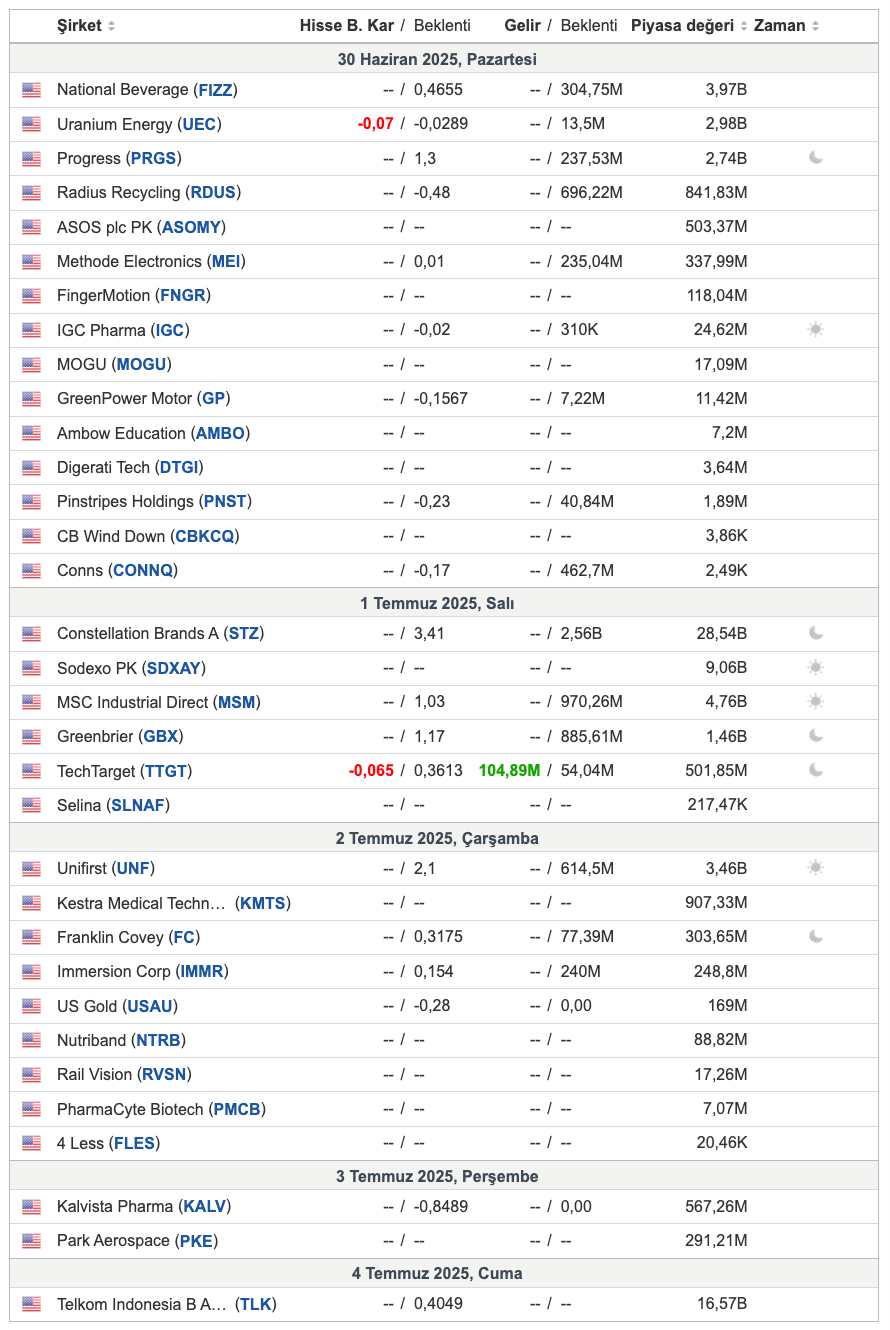This screenshot has height=1330, width=890.
Task: Follow the TLK link for Telkom Indonesia
Action: 256,1304
